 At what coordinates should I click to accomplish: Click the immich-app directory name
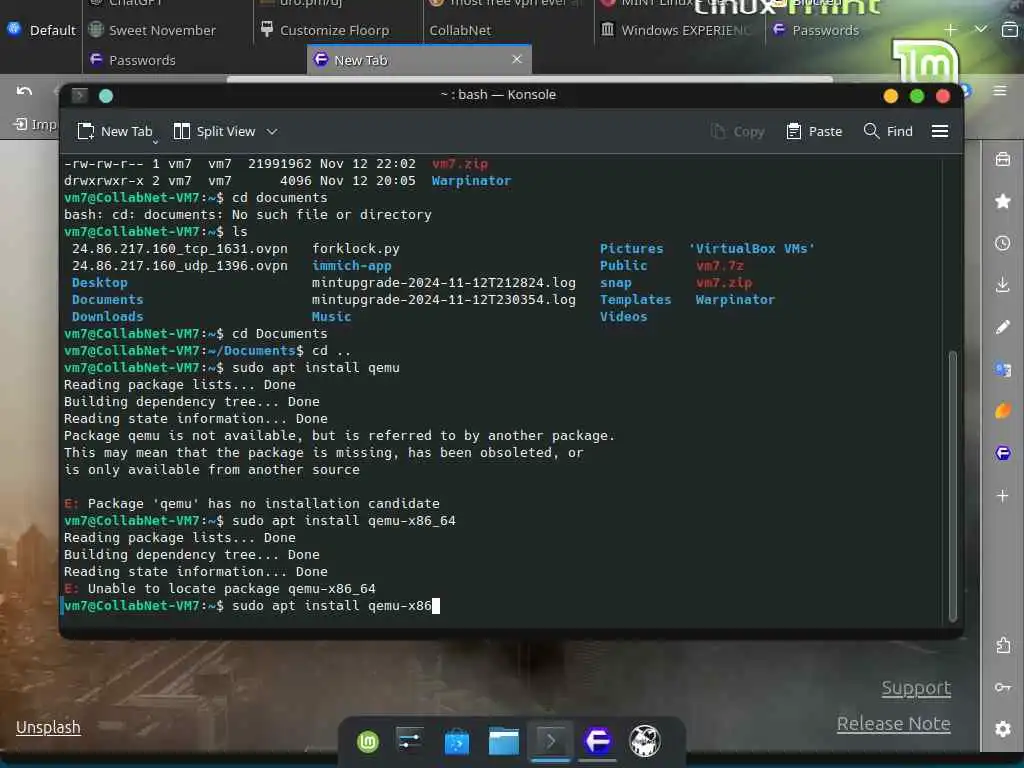pyautogui.click(x=351, y=266)
